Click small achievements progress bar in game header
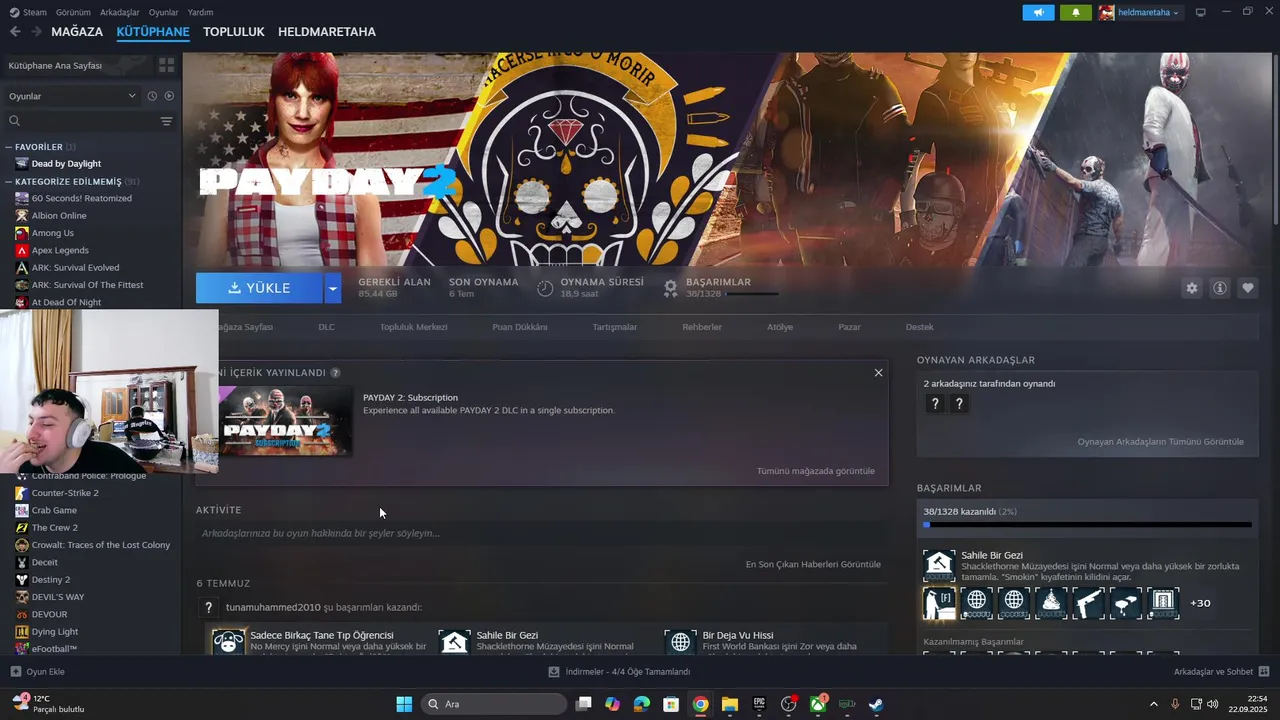1280x720 pixels. (752, 294)
